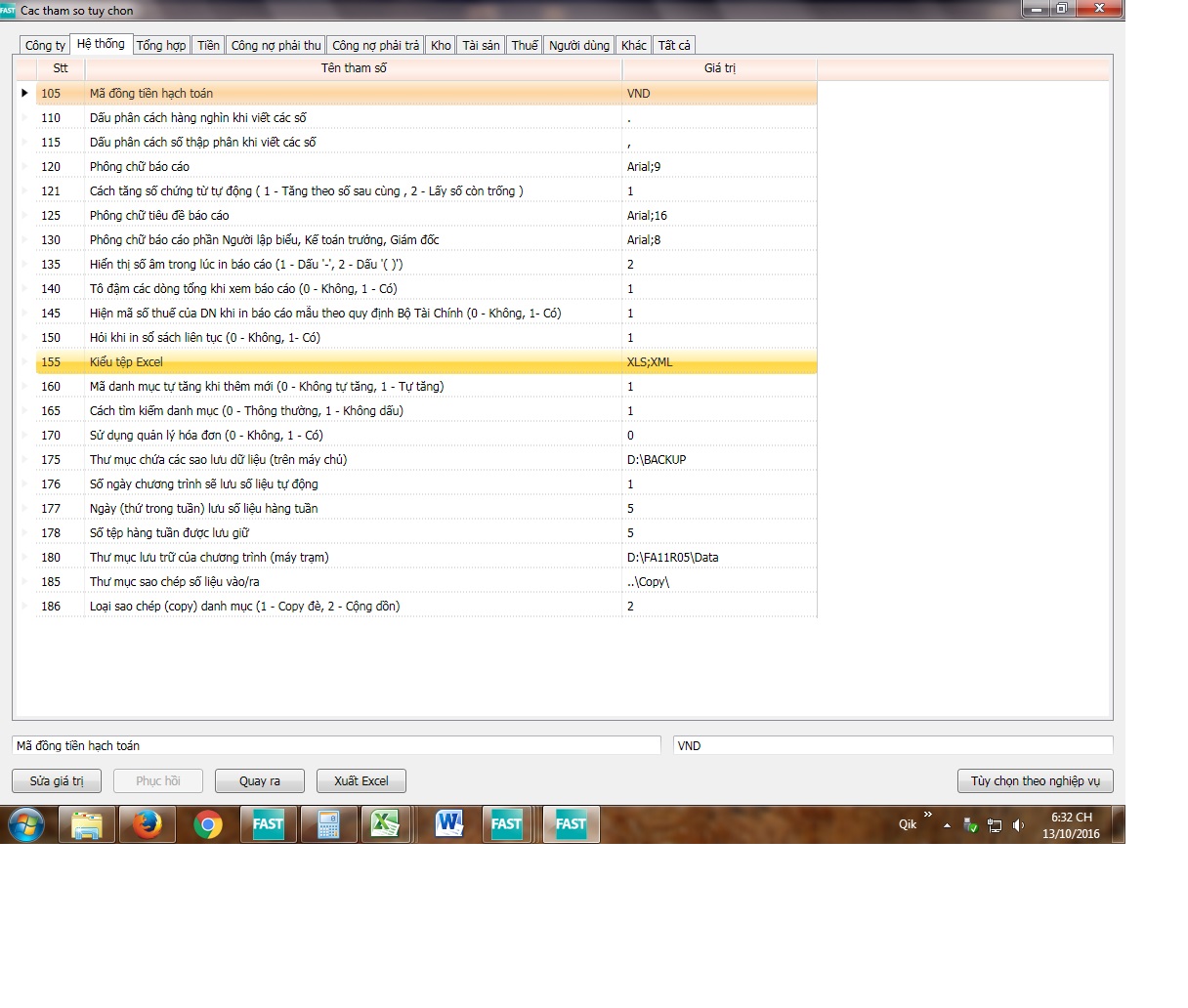Switch to Excel in the taskbar
This screenshot has height=1008, width=1188.
(386, 824)
